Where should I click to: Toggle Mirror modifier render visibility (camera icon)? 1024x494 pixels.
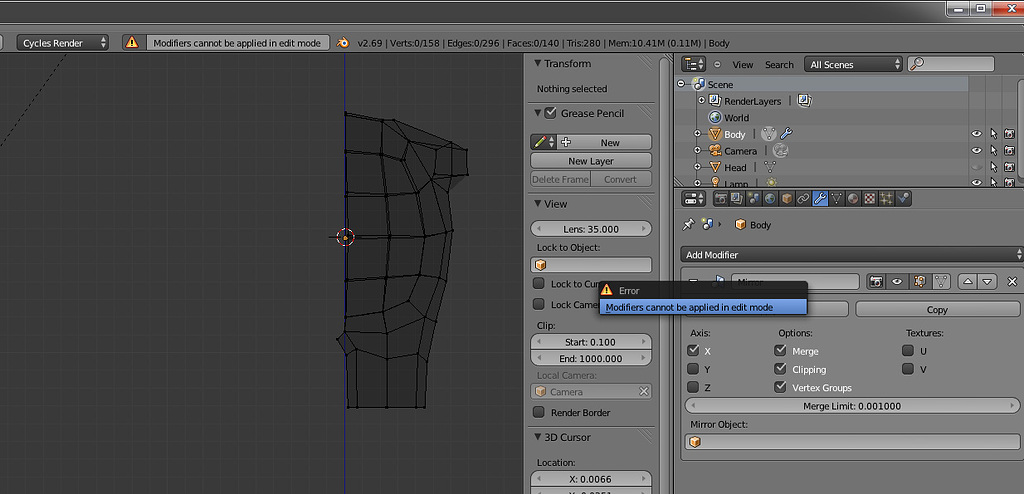pos(876,282)
